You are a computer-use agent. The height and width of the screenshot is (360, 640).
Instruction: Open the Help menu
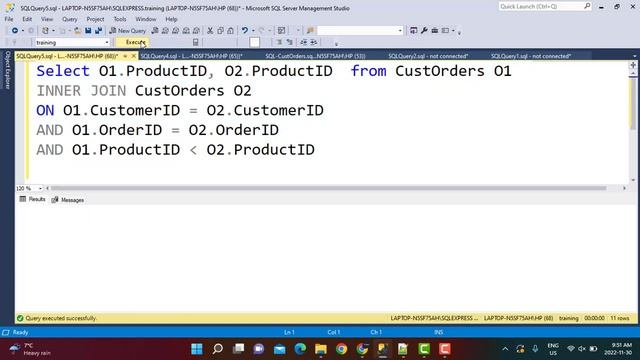point(171,19)
